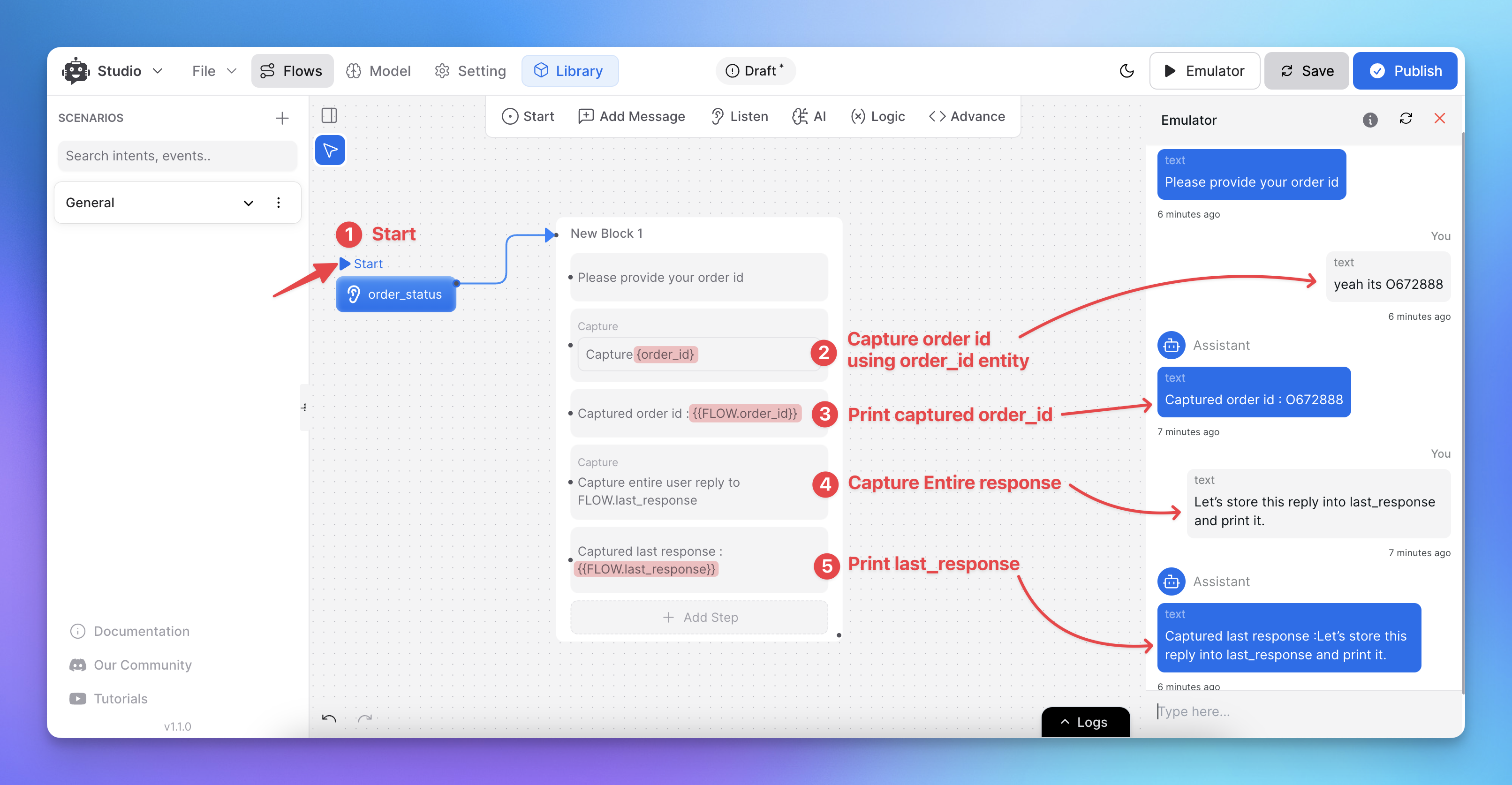This screenshot has height=785, width=1512.
Task: Select 'Captured last response' message step
Action: pyautogui.click(x=698, y=560)
